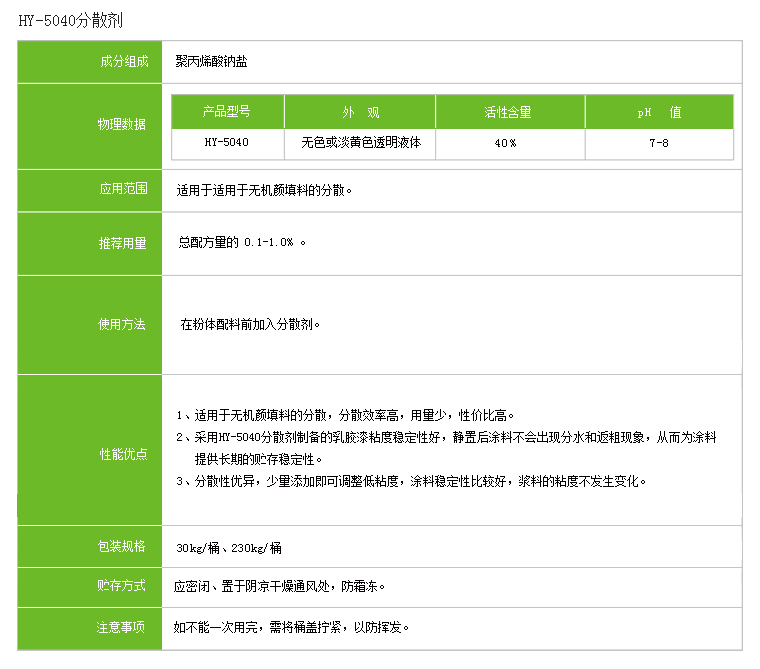The height and width of the screenshot is (669, 760).
Task: Select the 应用范围 row label
Action: (x=122, y=188)
